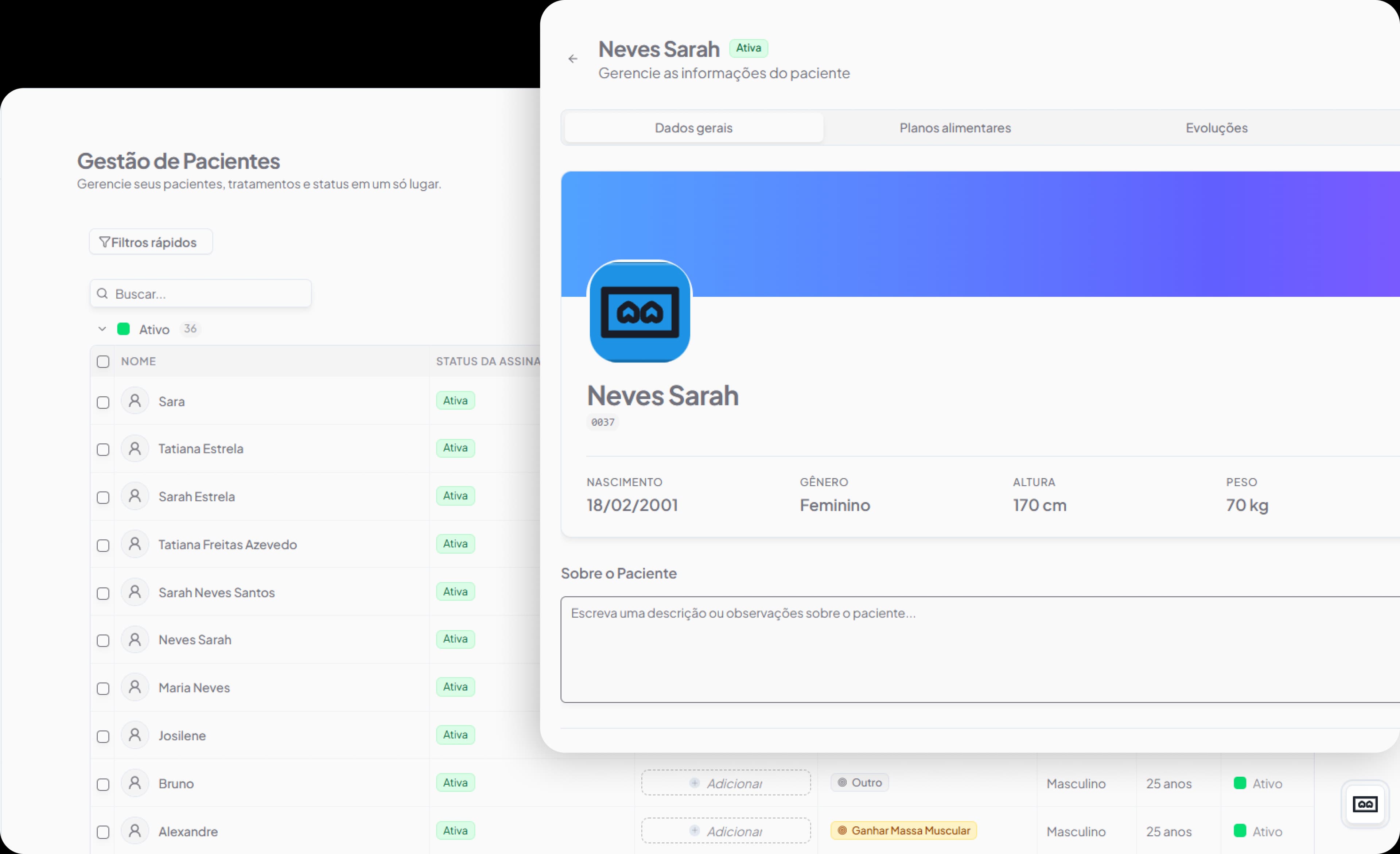The image size is (1400, 854).
Task: Switch to the Dados gerais tab
Action: (694, 128)
